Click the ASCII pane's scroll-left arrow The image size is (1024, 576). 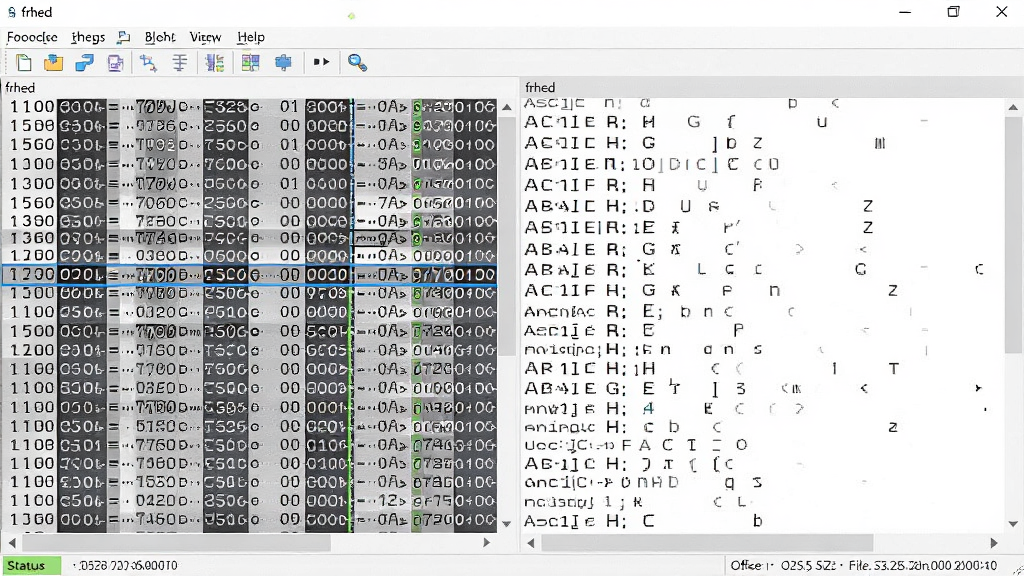(531, 543)
